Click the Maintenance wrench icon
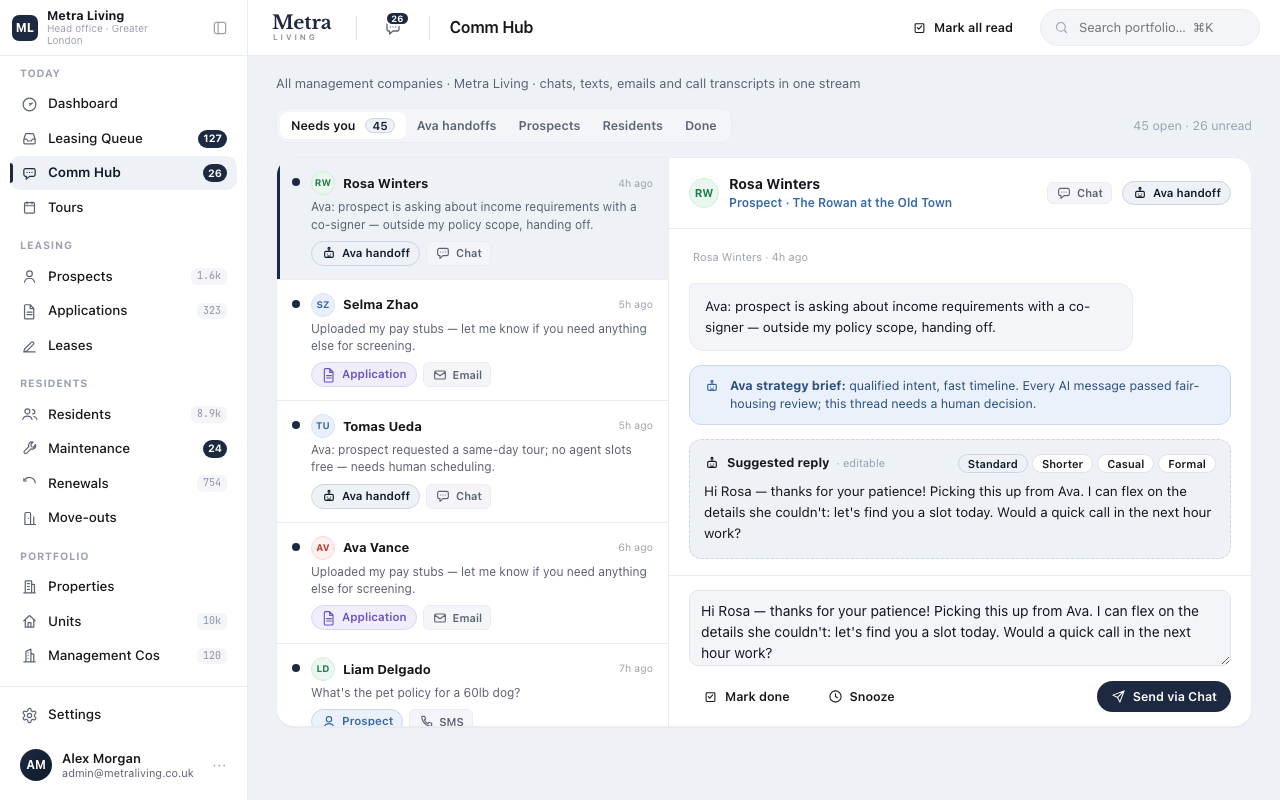 click(30, 449)
